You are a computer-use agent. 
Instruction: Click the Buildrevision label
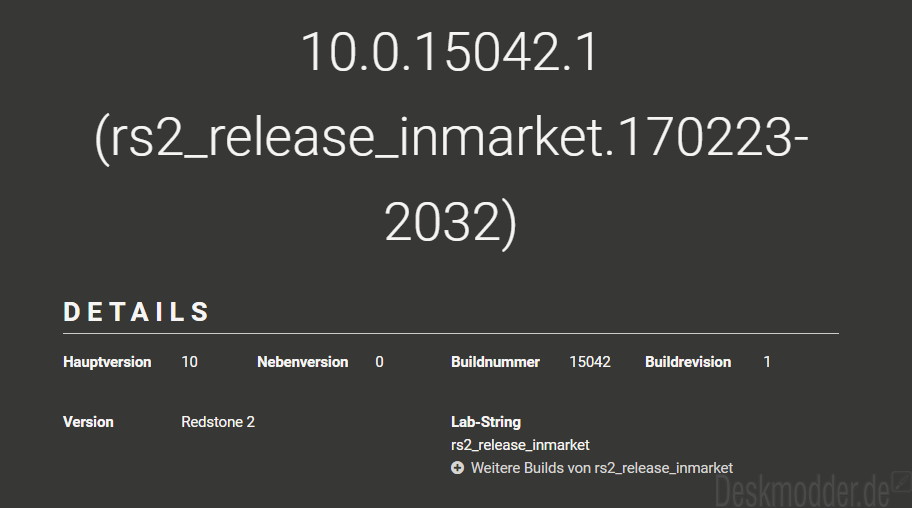(x=688, y=362)
